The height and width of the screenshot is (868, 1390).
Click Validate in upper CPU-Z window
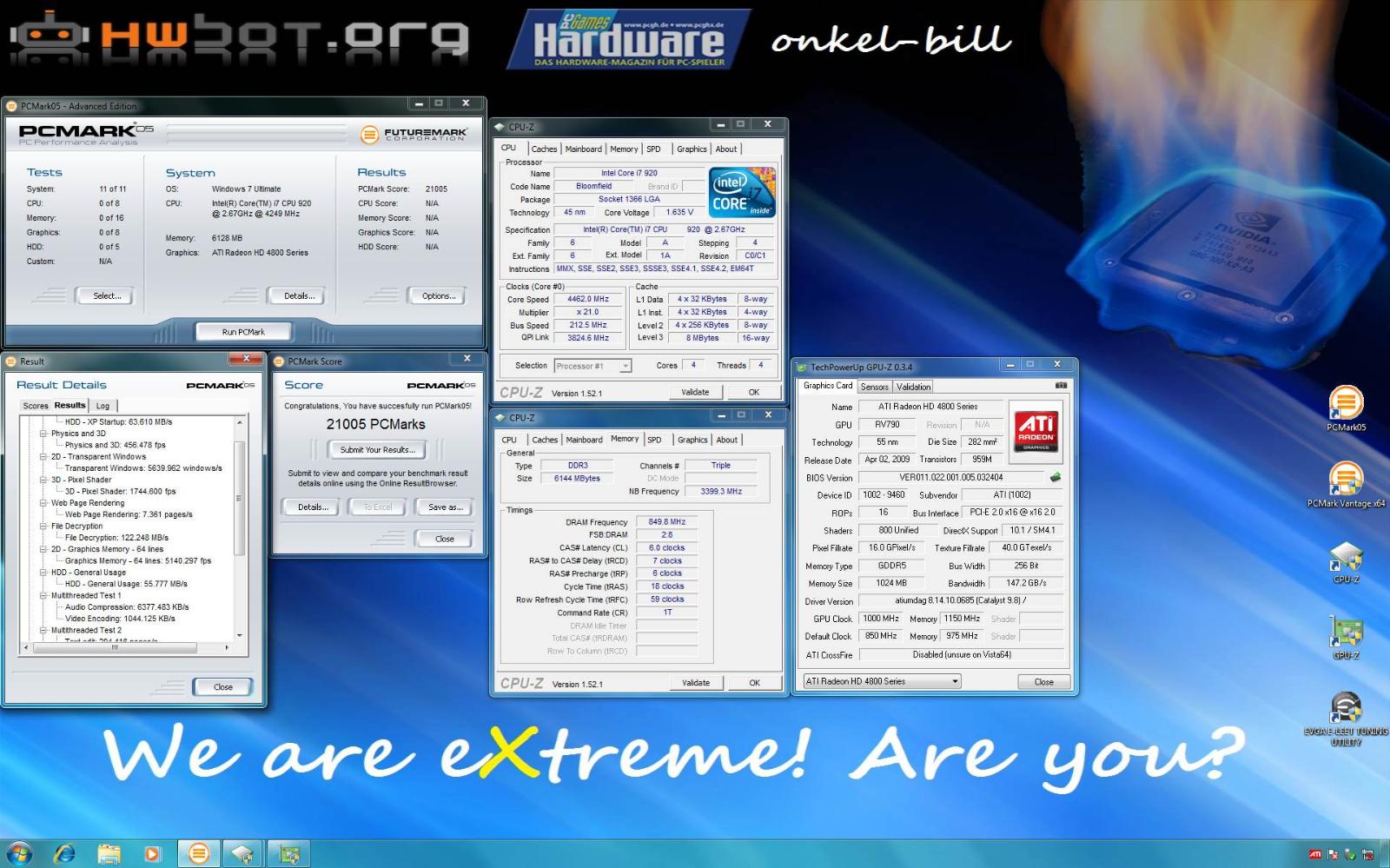click(695, 392)
